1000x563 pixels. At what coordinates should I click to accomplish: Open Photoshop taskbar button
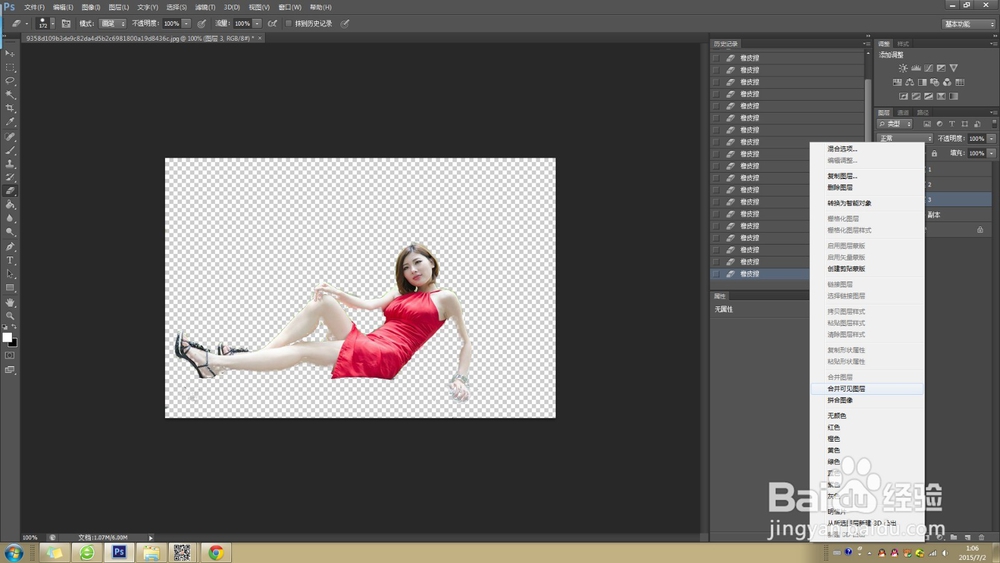(x=119, y=552)
